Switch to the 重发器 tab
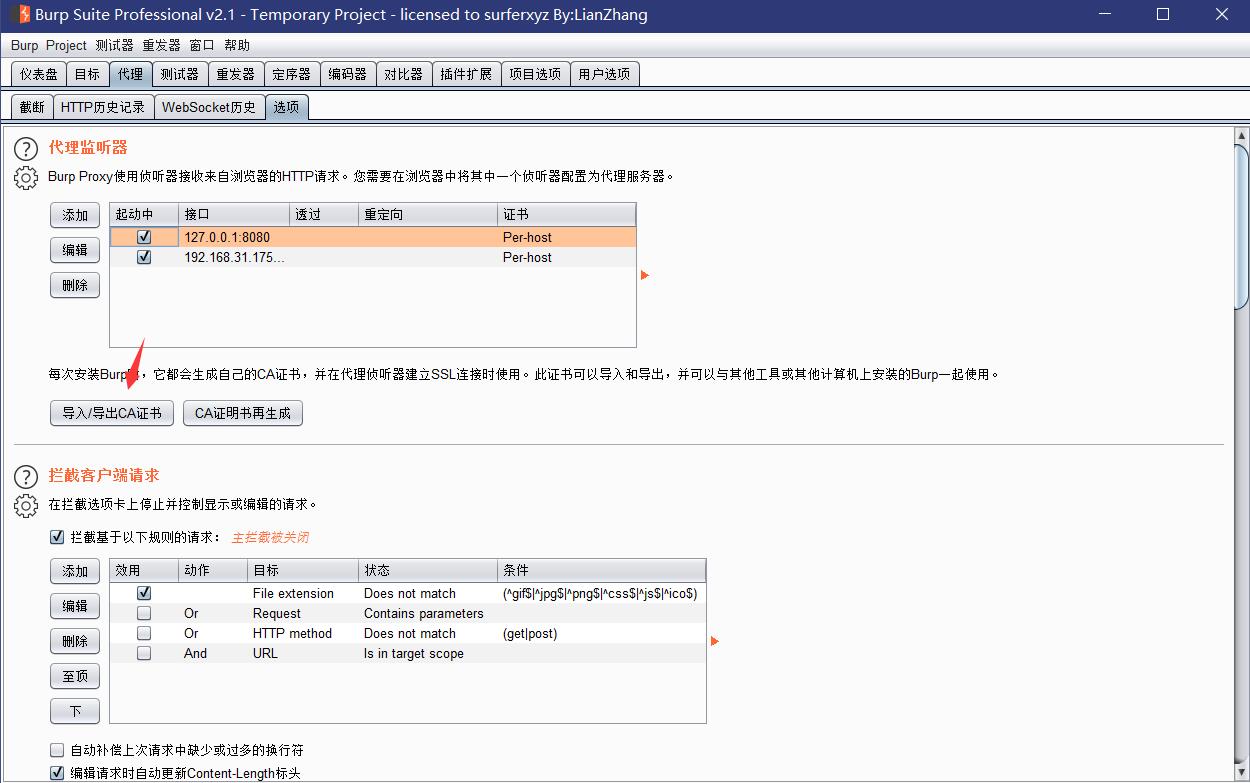The height and width of the screenshot is (783, 1250). [x=235, y=74]
